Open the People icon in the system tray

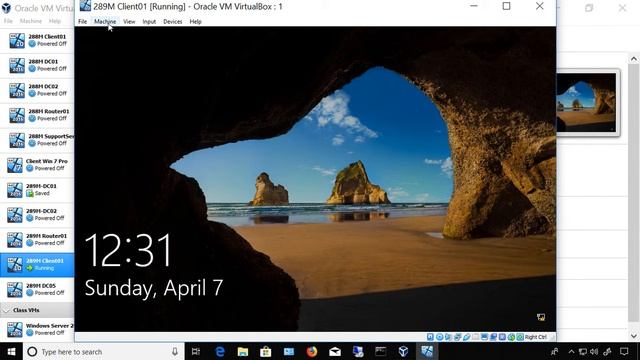click(x=555, y=351)
